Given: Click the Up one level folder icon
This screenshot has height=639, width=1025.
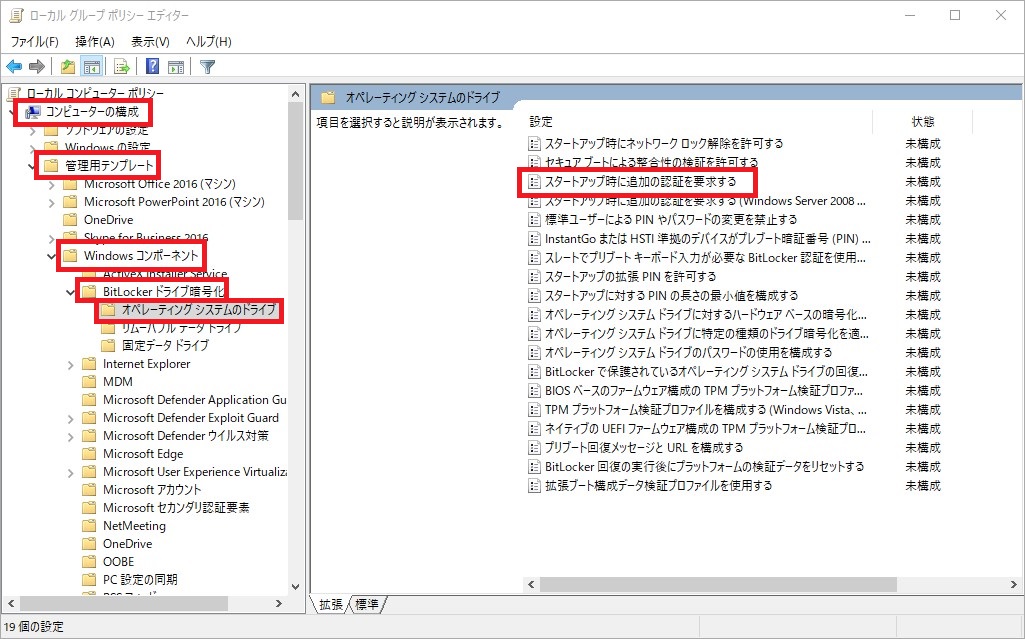Looking at the screenshot, I should click(67, 67).
